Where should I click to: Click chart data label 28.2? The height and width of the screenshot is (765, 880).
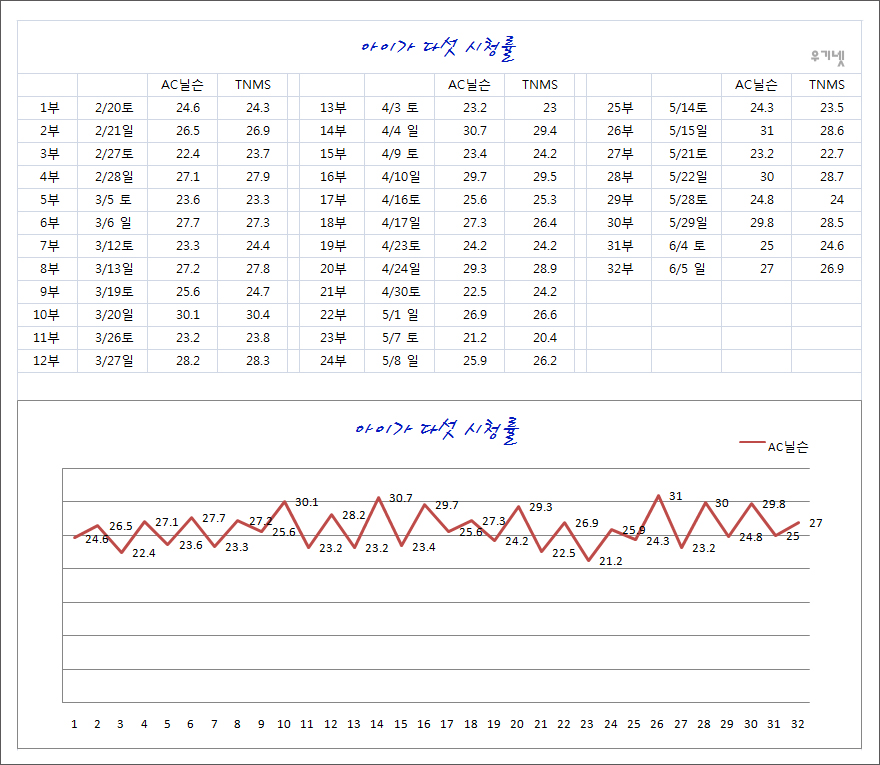pos(354,515)
